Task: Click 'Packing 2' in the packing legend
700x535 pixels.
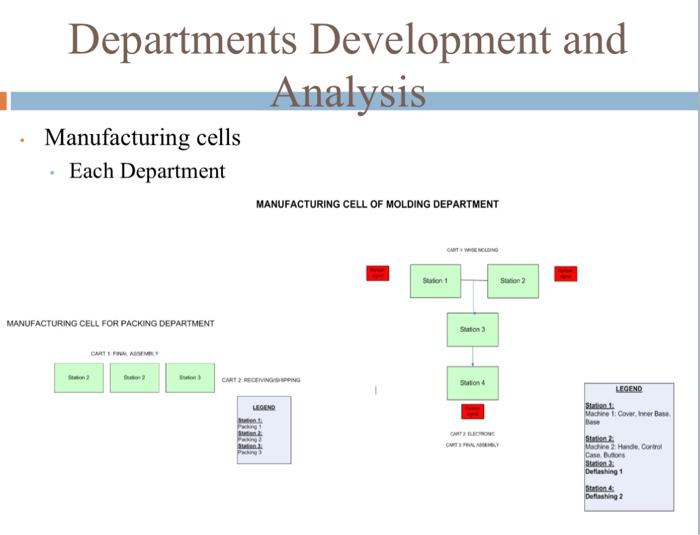Action: (x=250, y=439)
